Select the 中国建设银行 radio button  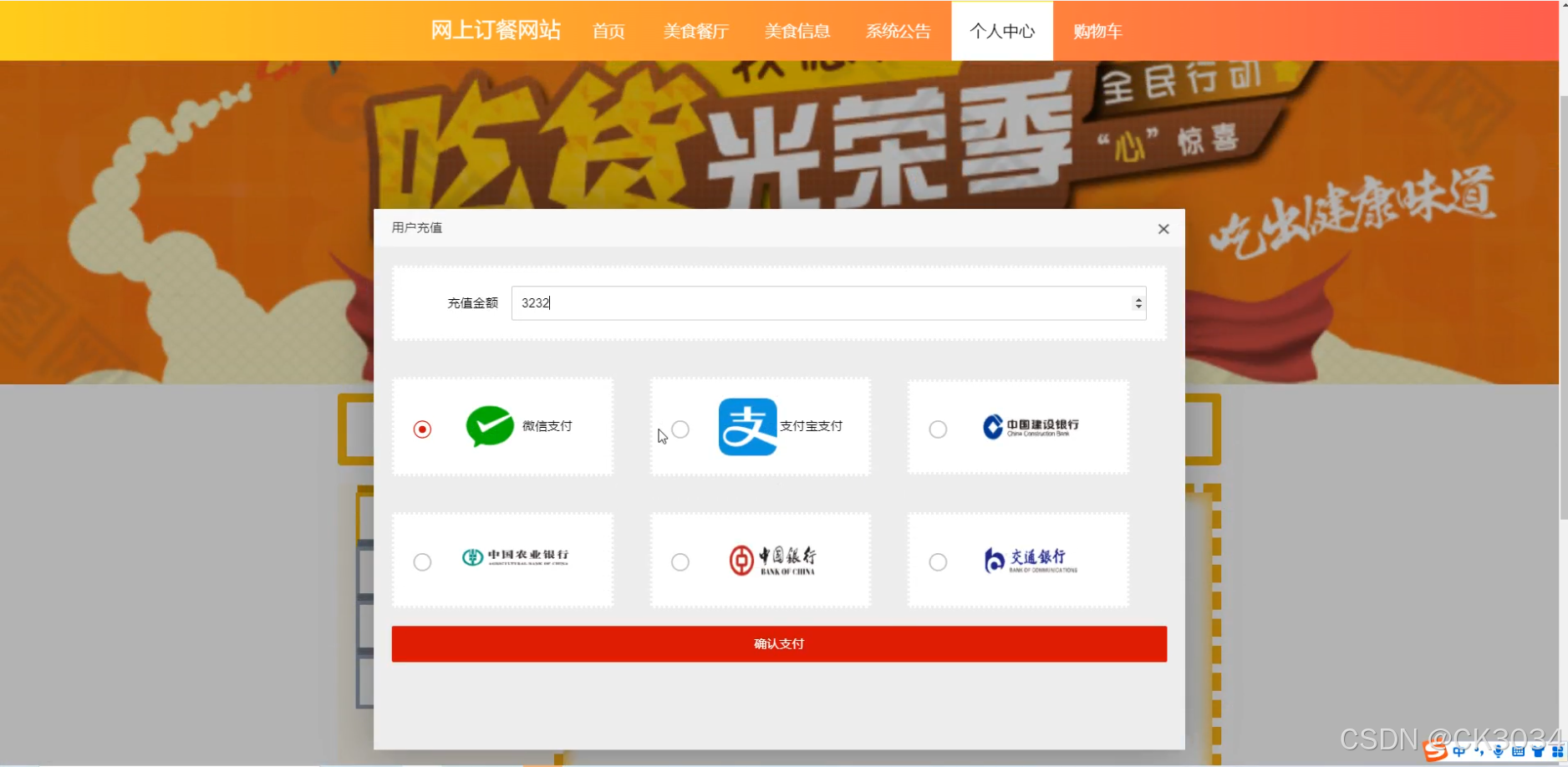click(938, 429)
